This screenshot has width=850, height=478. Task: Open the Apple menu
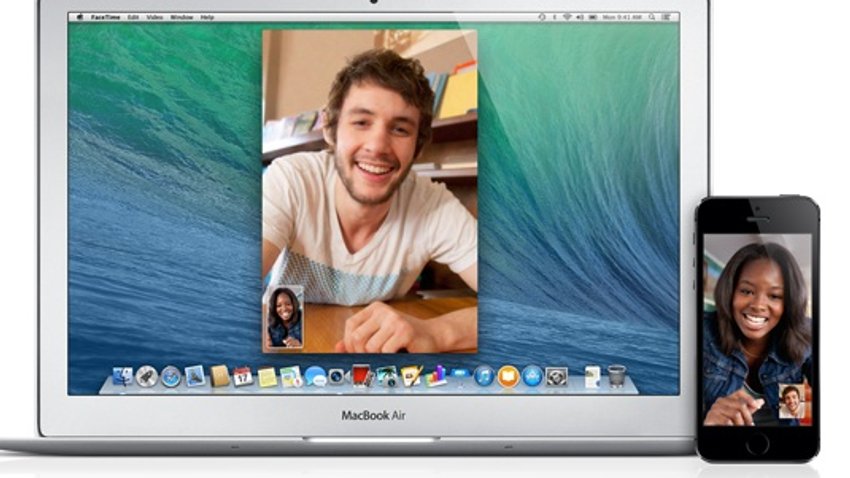[80, 17]
